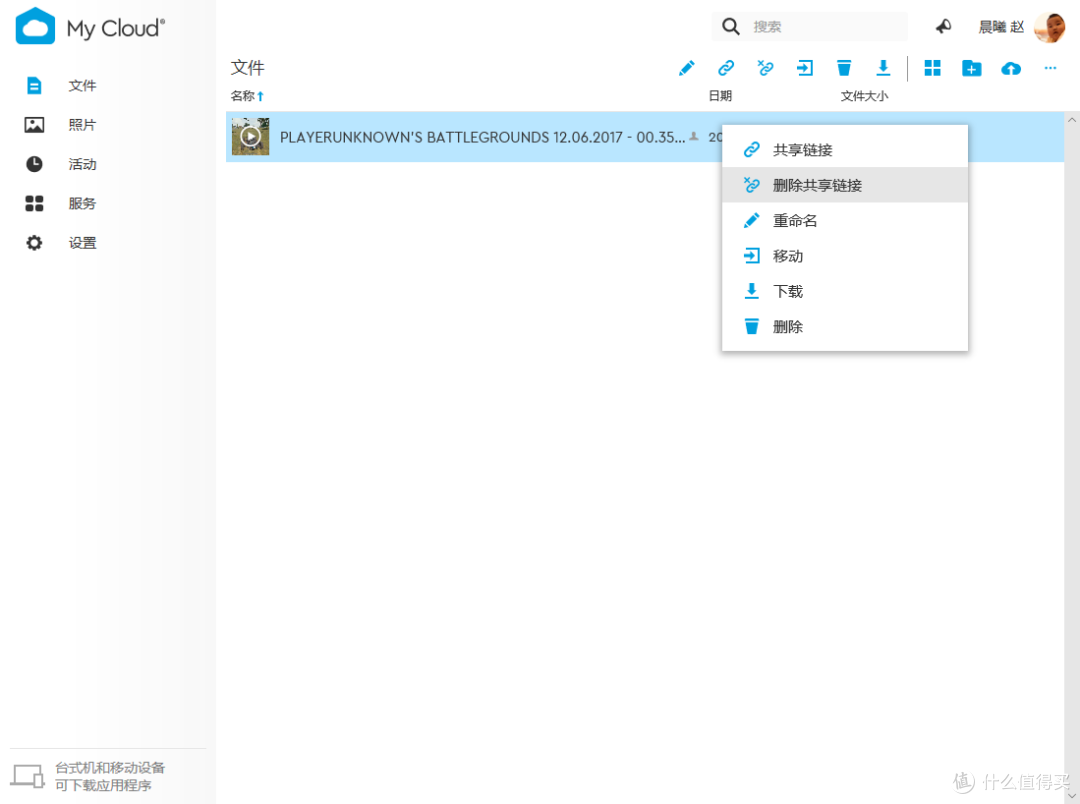Click the cloud upload icon

click(1011, 68)
